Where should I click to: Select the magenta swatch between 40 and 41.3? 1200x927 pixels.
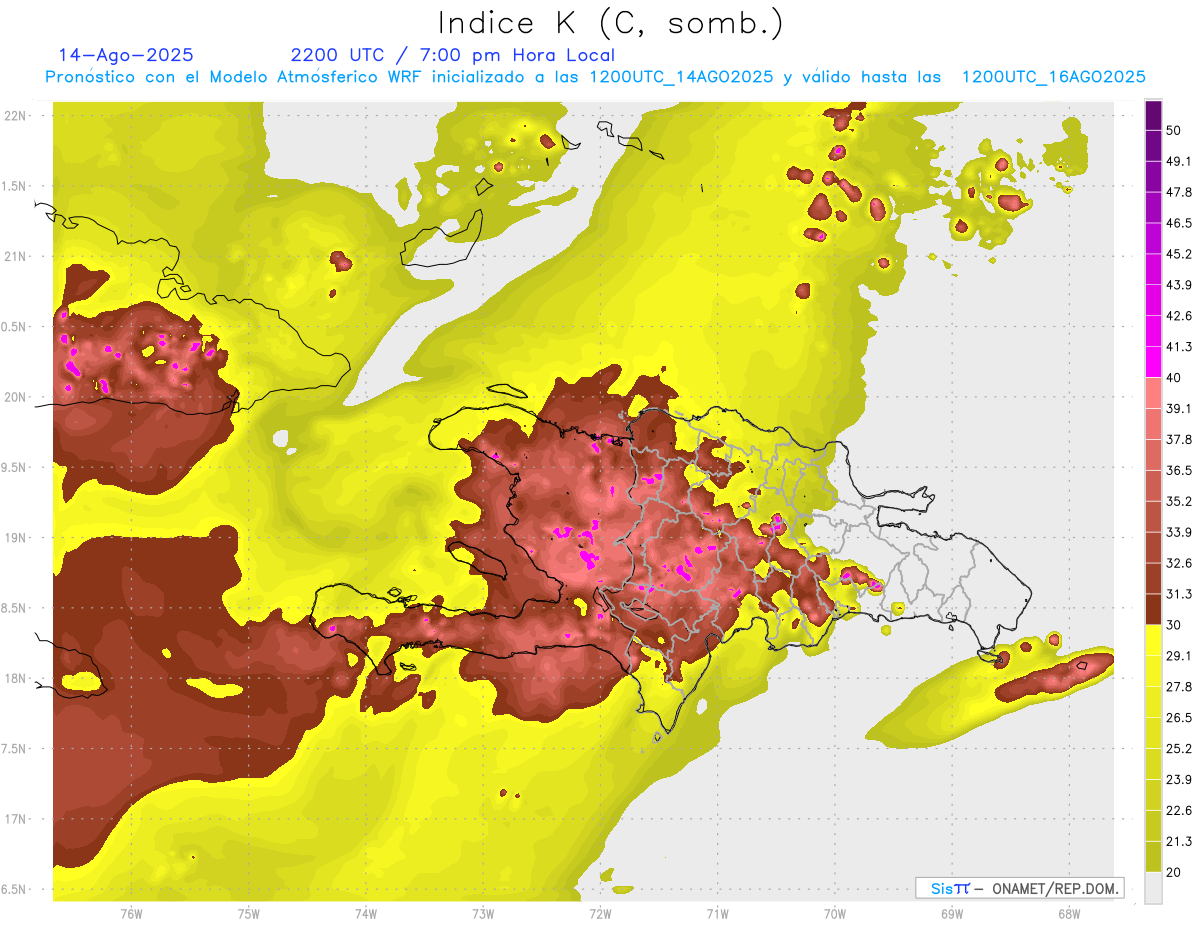(1153, 363)
